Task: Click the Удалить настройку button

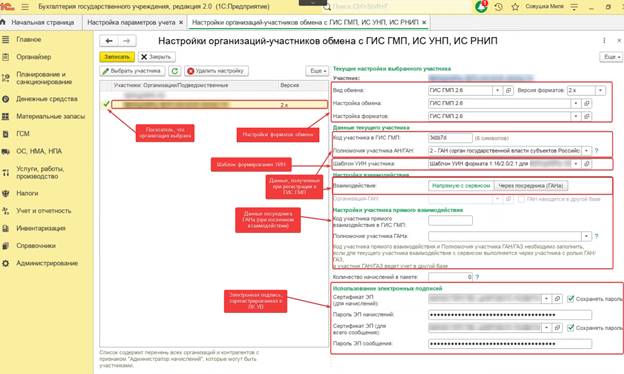Action: 216,71
